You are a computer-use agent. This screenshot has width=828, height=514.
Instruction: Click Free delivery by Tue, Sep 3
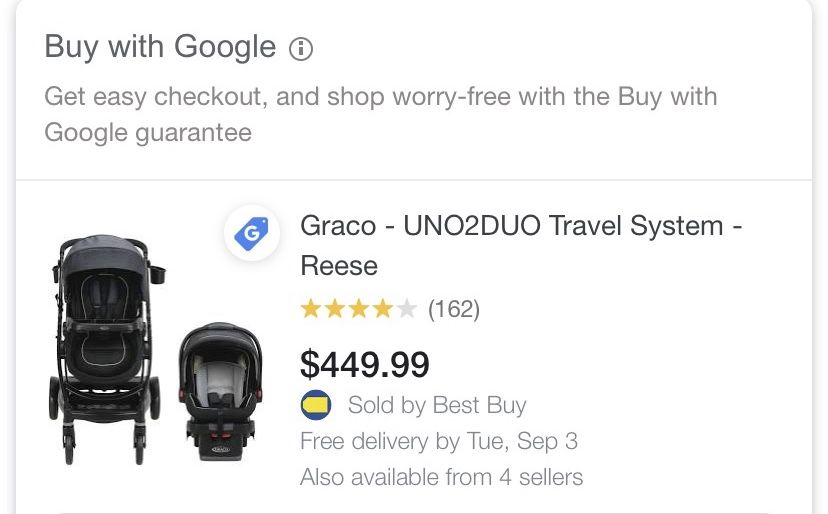pyautogui.click(x=438, y=441)
